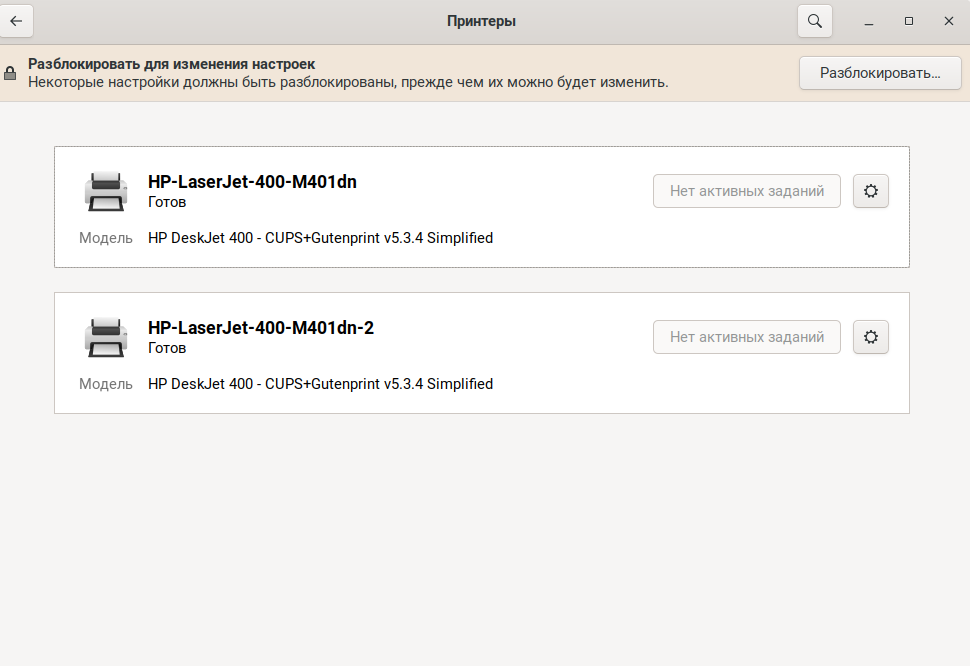Open the search magnifier in header
The width and height of the screenshot is (970, 666).
[814, 21]
